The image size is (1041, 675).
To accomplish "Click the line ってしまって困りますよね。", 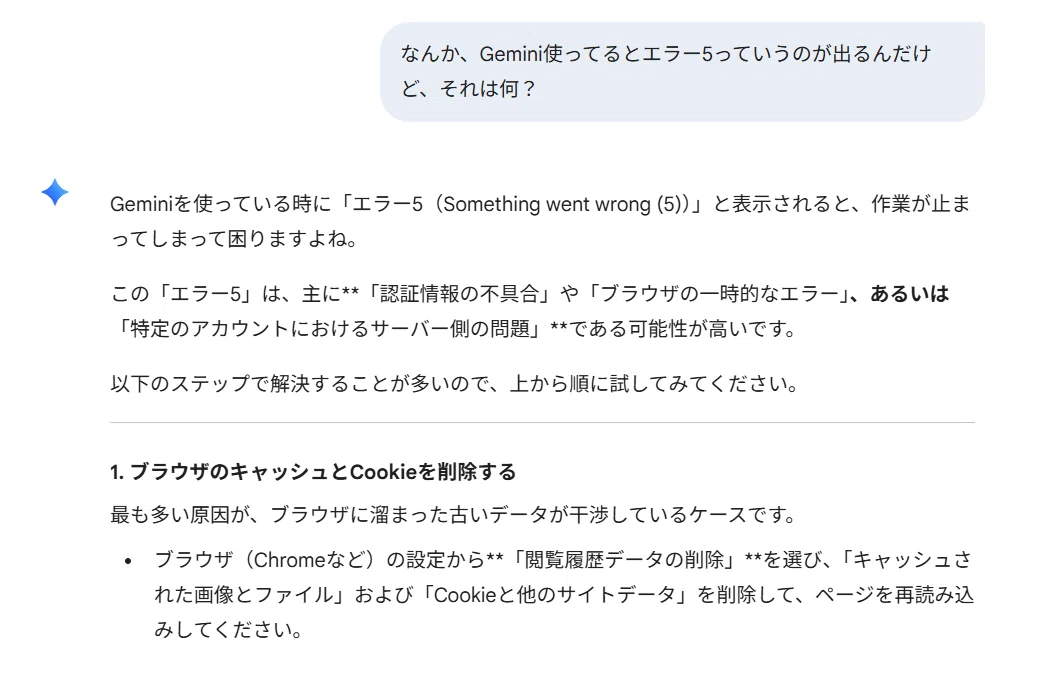I will (235, 239).
